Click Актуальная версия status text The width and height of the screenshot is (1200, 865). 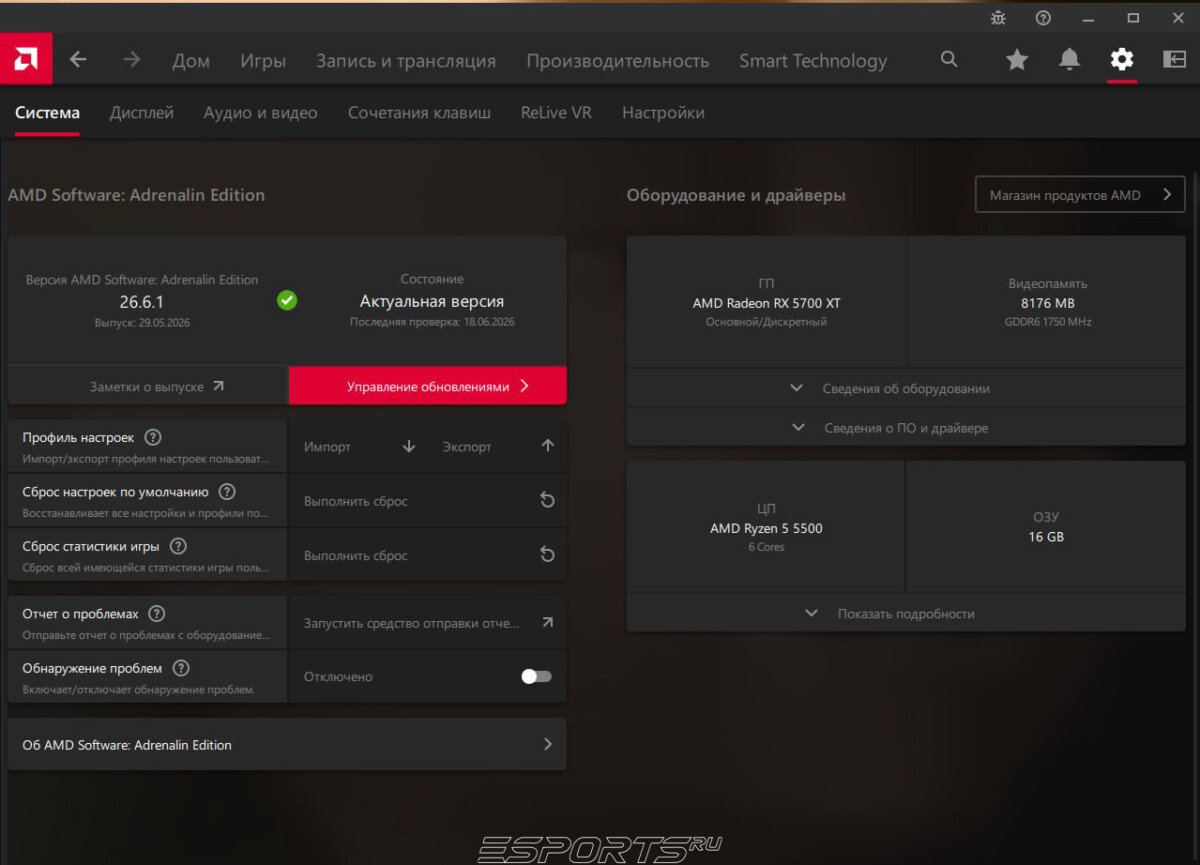[x=432, y=301]
